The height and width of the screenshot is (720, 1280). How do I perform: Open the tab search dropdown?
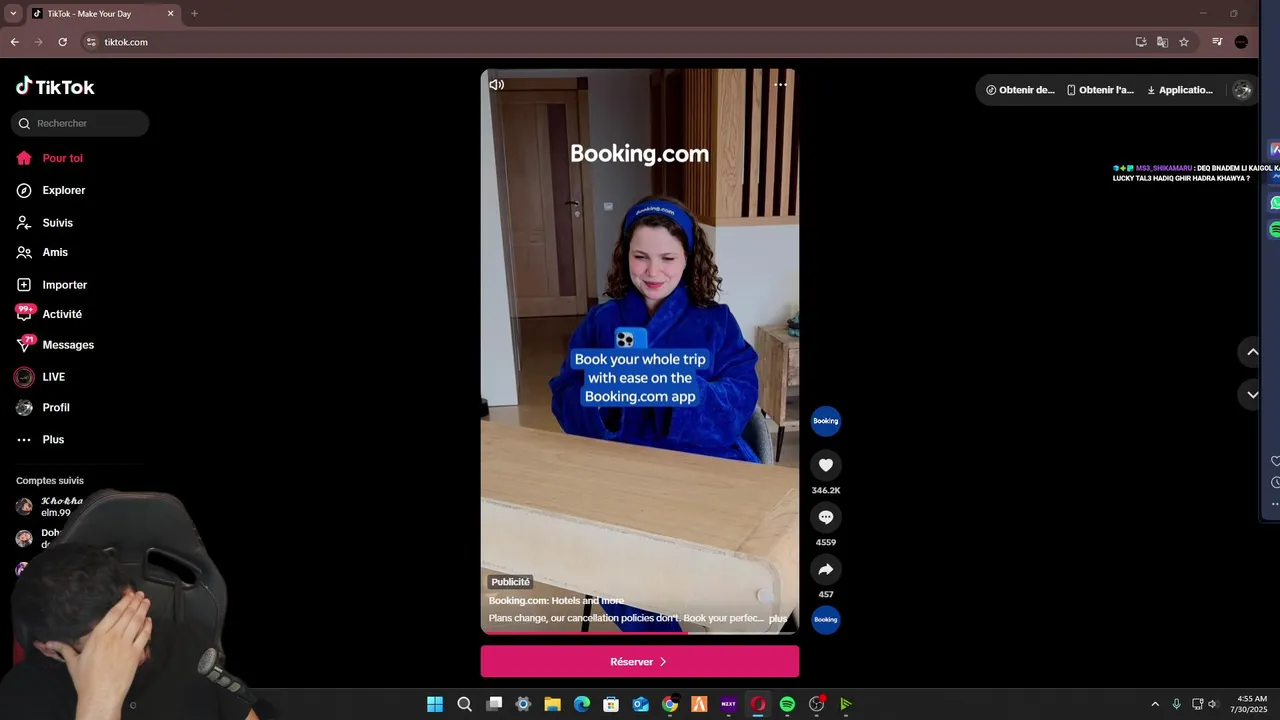(13, 14)
